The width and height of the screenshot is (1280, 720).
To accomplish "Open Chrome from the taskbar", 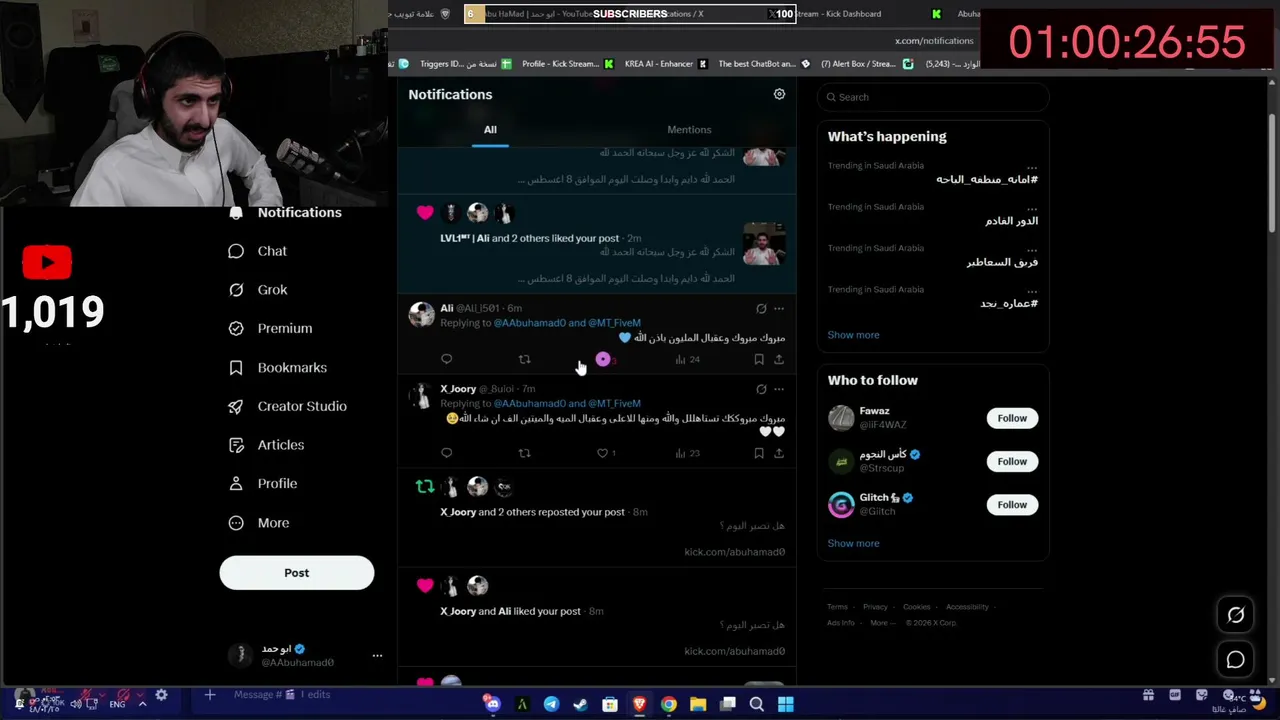I will pyautogui.click(x=669, y=705).
